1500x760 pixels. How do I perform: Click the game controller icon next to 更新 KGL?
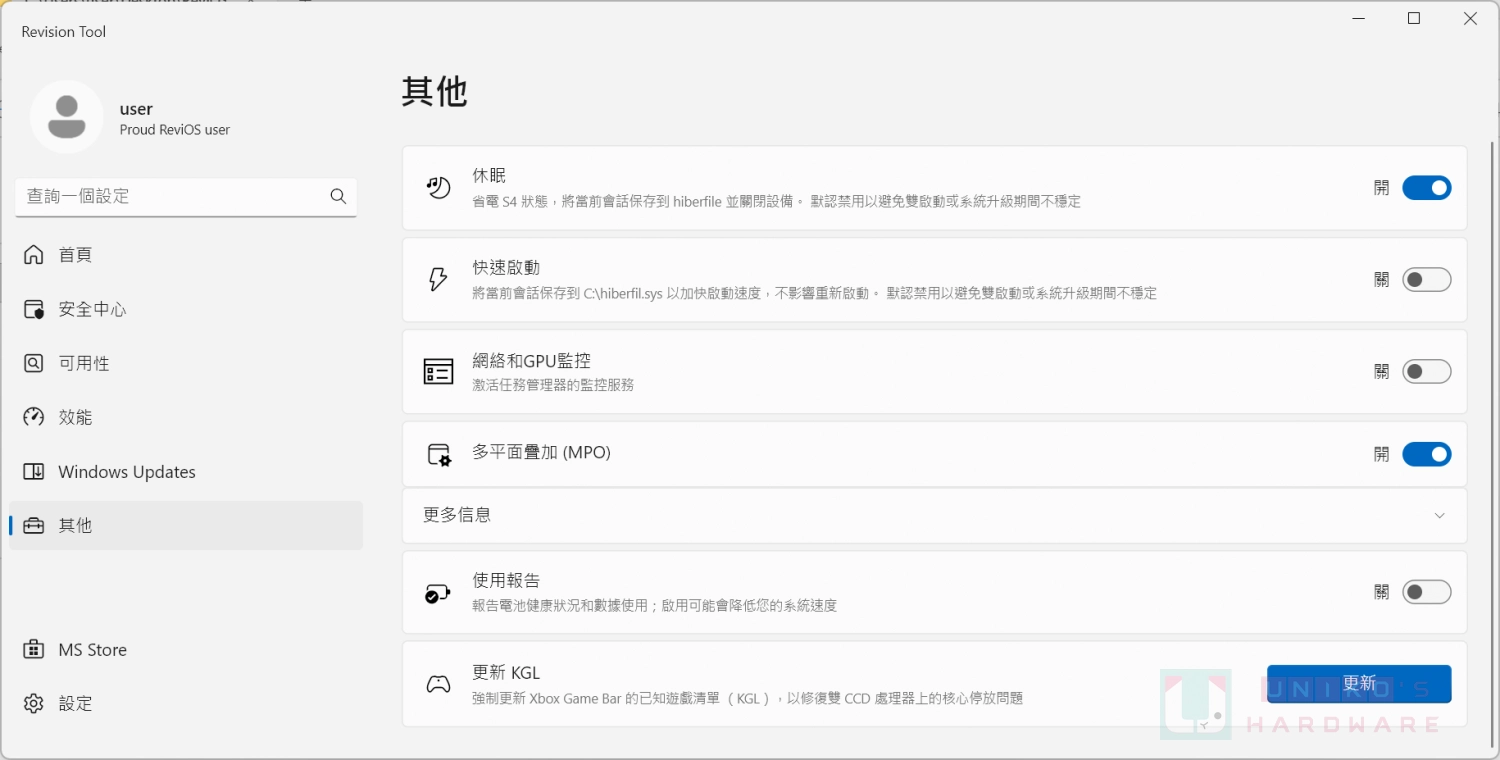point(438,684)
